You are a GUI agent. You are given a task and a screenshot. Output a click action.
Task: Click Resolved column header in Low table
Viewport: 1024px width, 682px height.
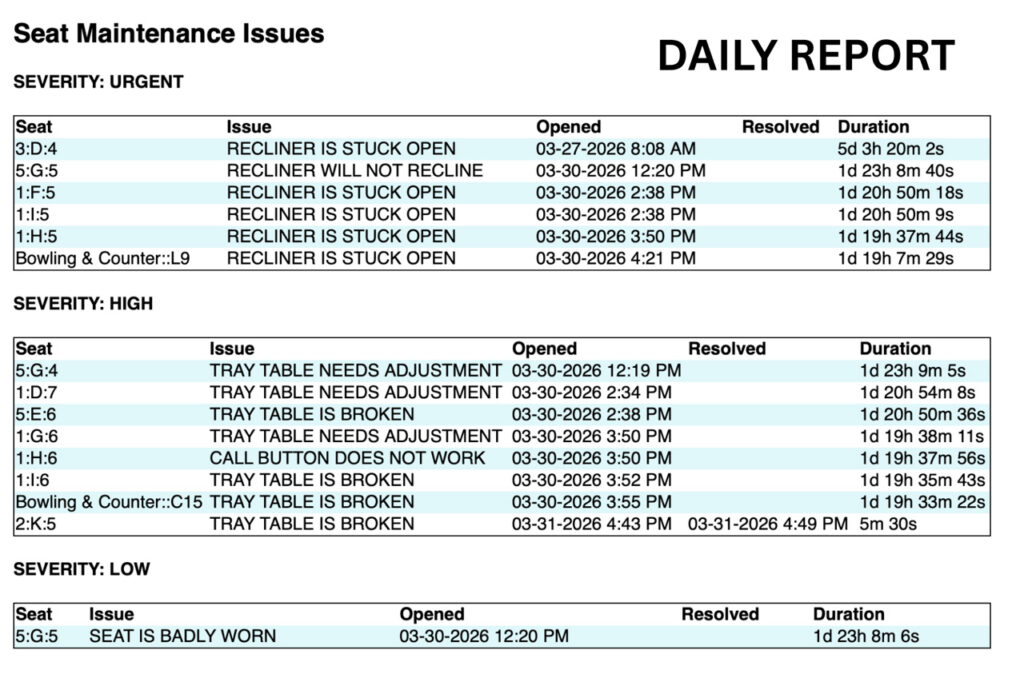coord(720,614)
